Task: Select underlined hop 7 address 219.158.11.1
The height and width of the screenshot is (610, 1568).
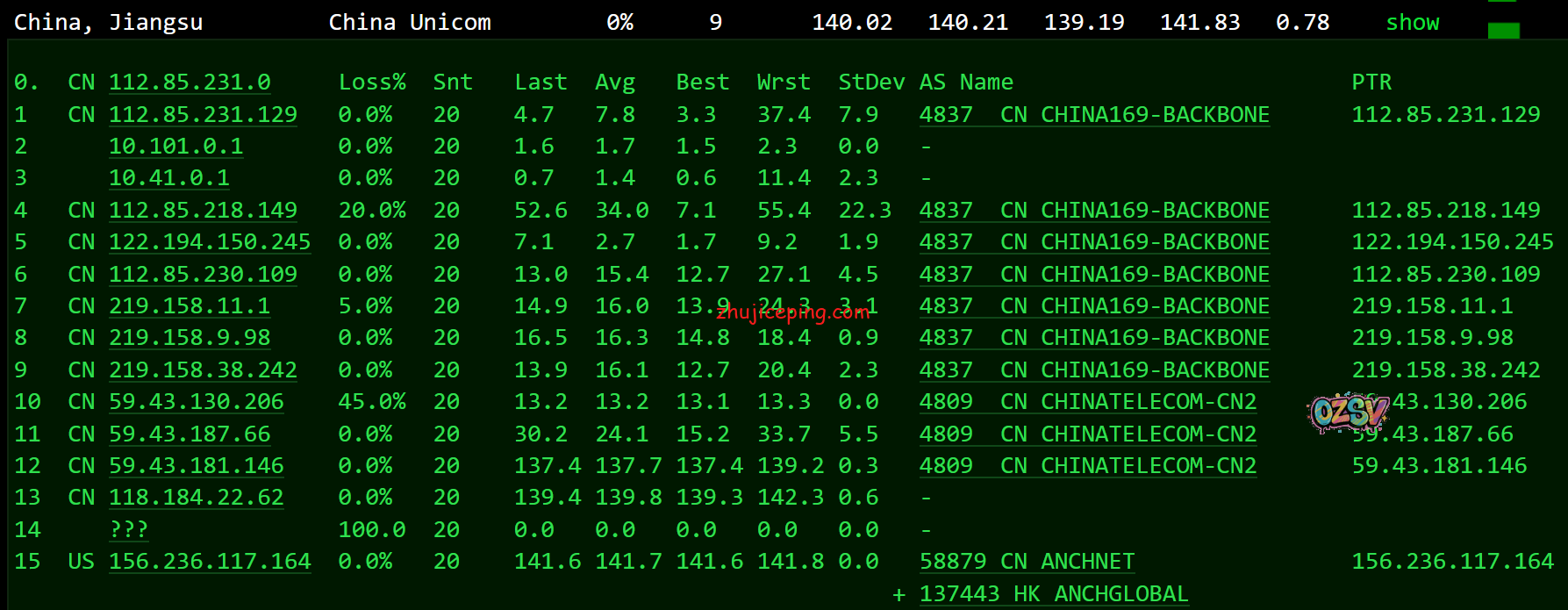Action: coord(190,306)
